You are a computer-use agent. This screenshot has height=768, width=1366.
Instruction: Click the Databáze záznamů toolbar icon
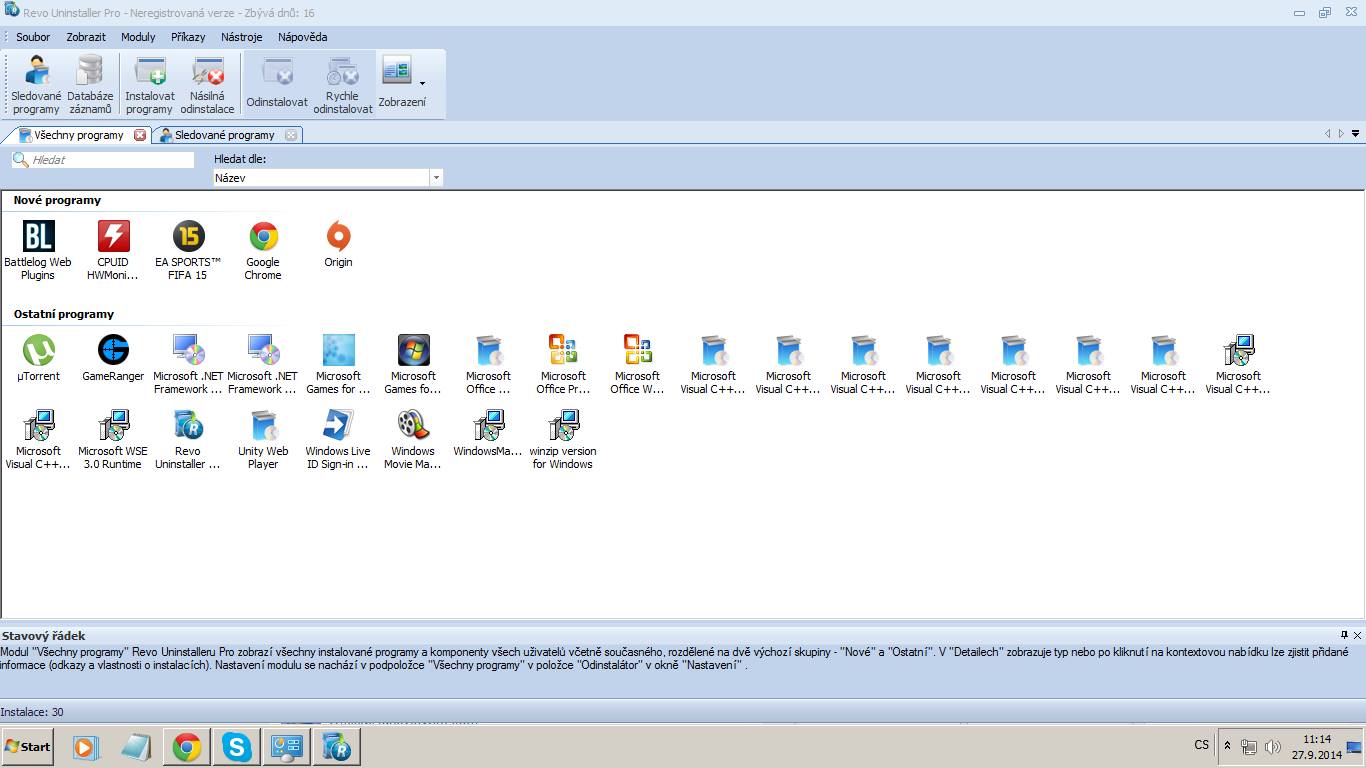coord(89,85)
